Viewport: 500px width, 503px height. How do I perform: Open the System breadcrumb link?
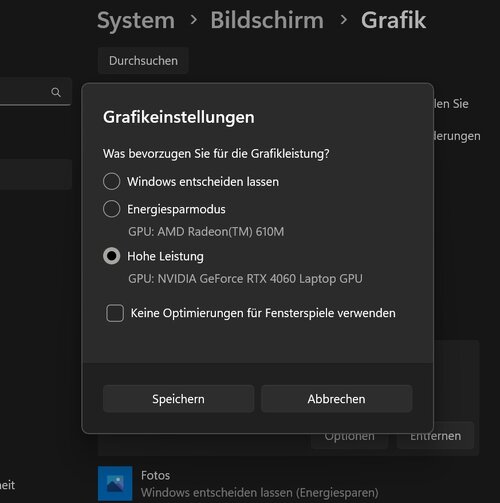click(x=136, y=21)
